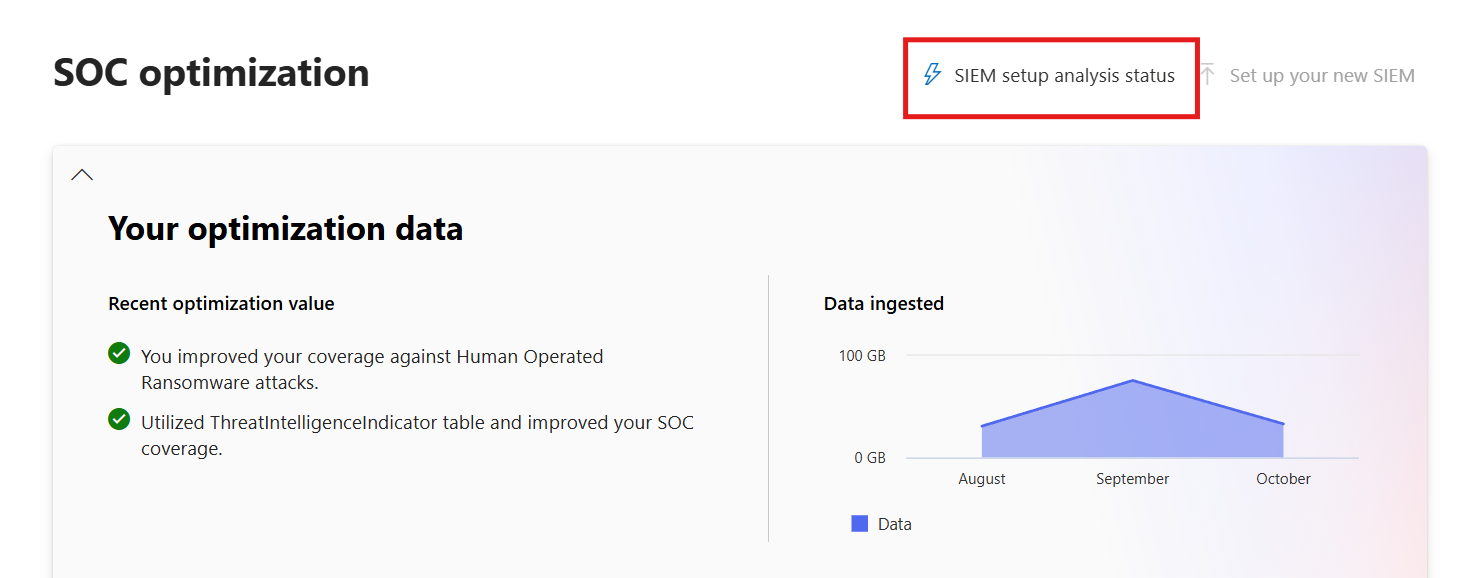
Task: Click the green checkmark next to ransomware coverage item
Action: coord(117,353)
